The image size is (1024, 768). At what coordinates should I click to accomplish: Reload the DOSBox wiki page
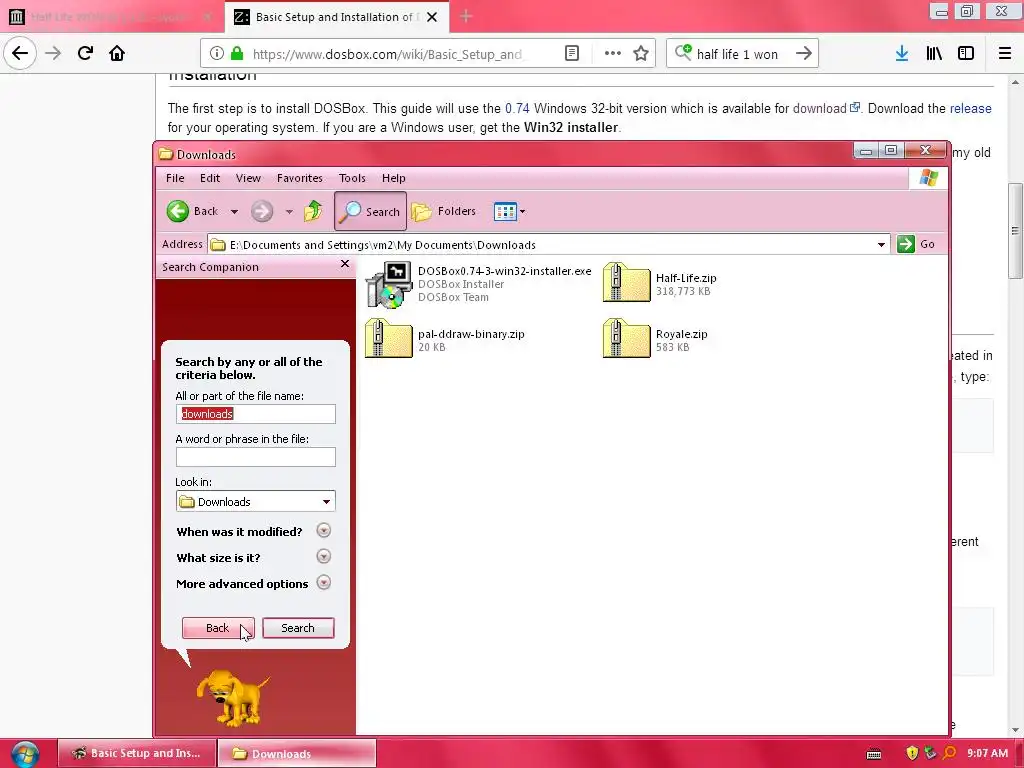[x=85, y=53]
